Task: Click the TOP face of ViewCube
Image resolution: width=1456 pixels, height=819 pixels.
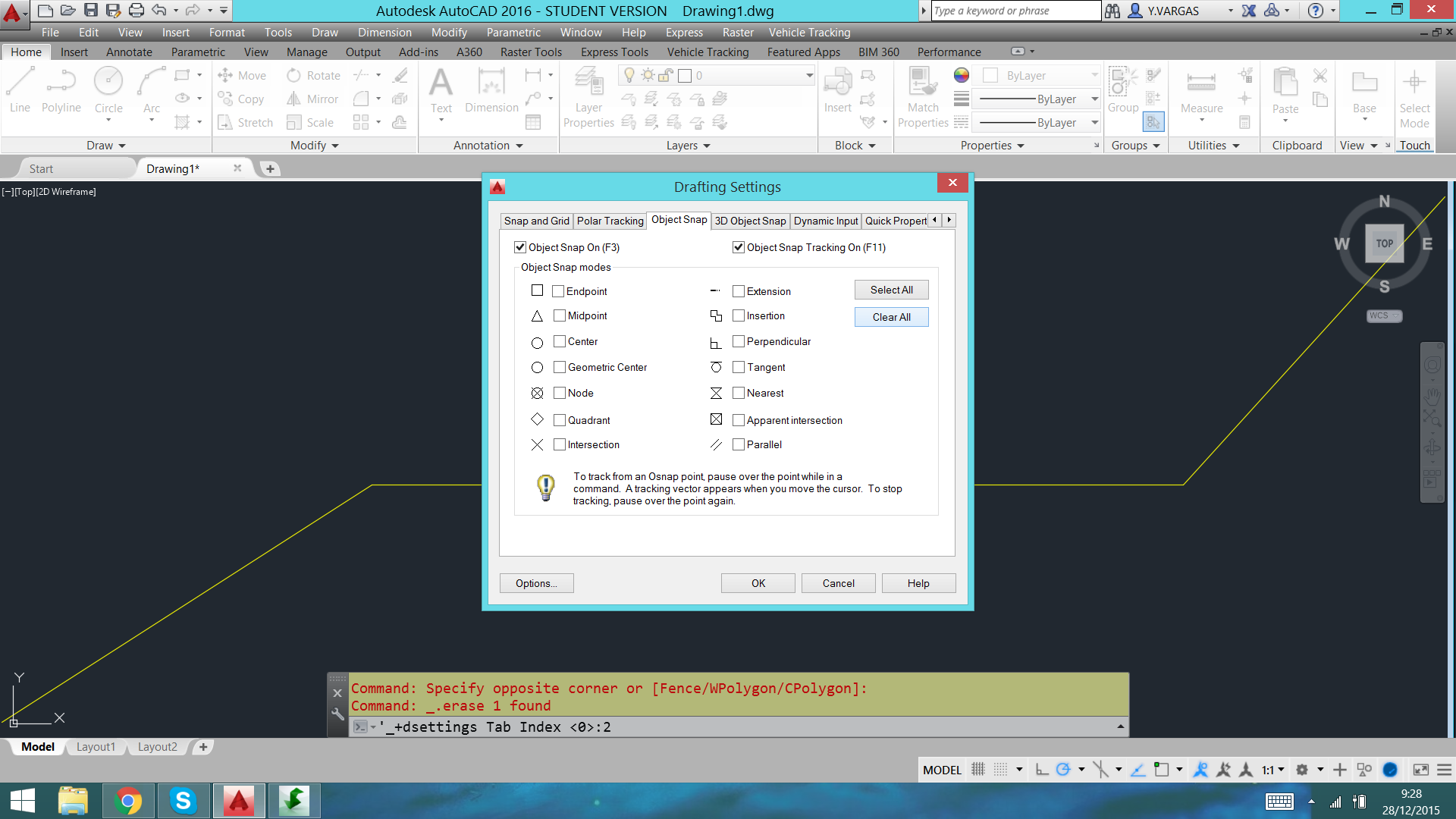Action: (x=1385, y=243)
